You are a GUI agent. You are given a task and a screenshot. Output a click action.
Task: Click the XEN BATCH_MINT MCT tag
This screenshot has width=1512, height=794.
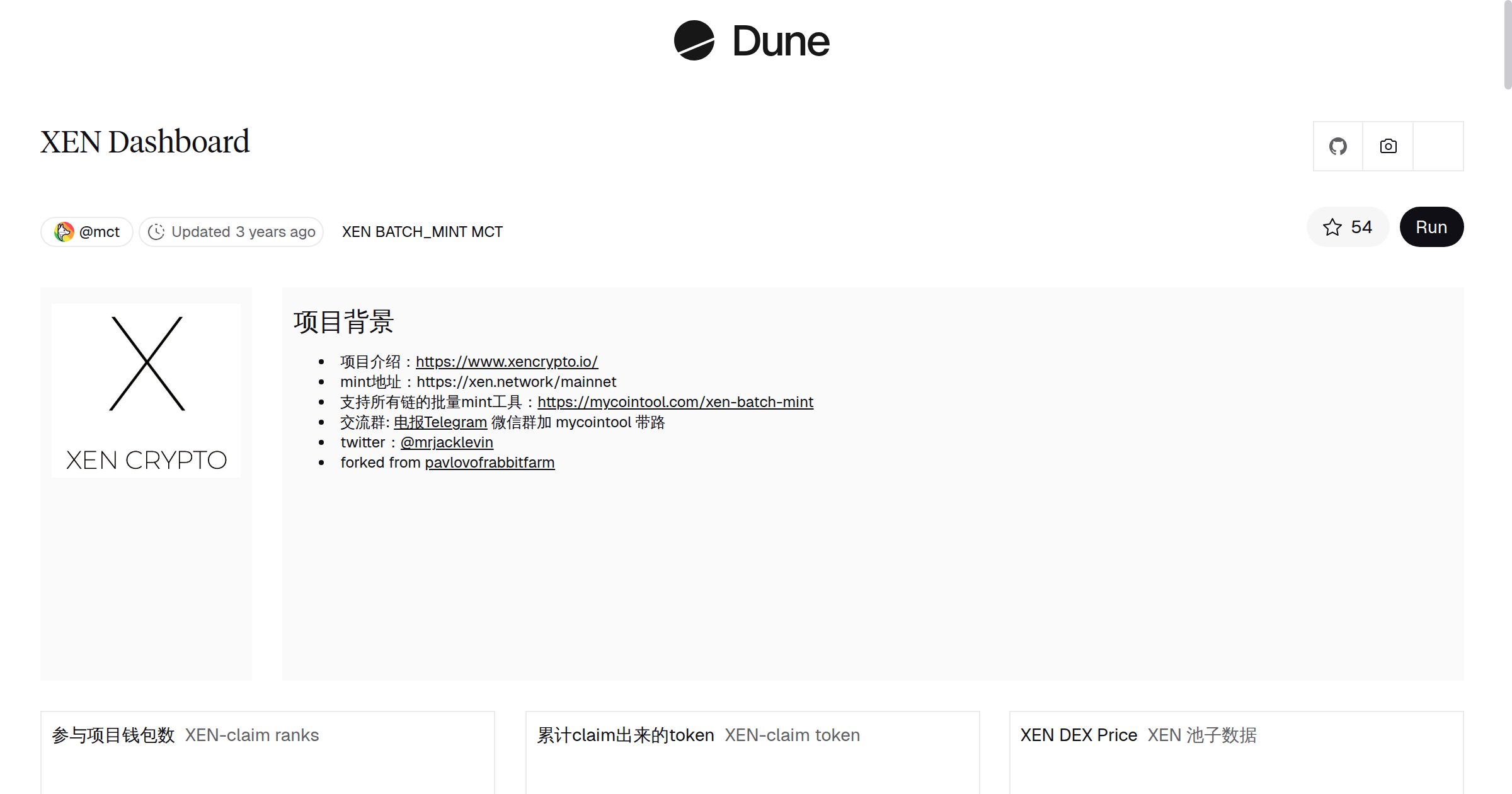tap(422, 232)
